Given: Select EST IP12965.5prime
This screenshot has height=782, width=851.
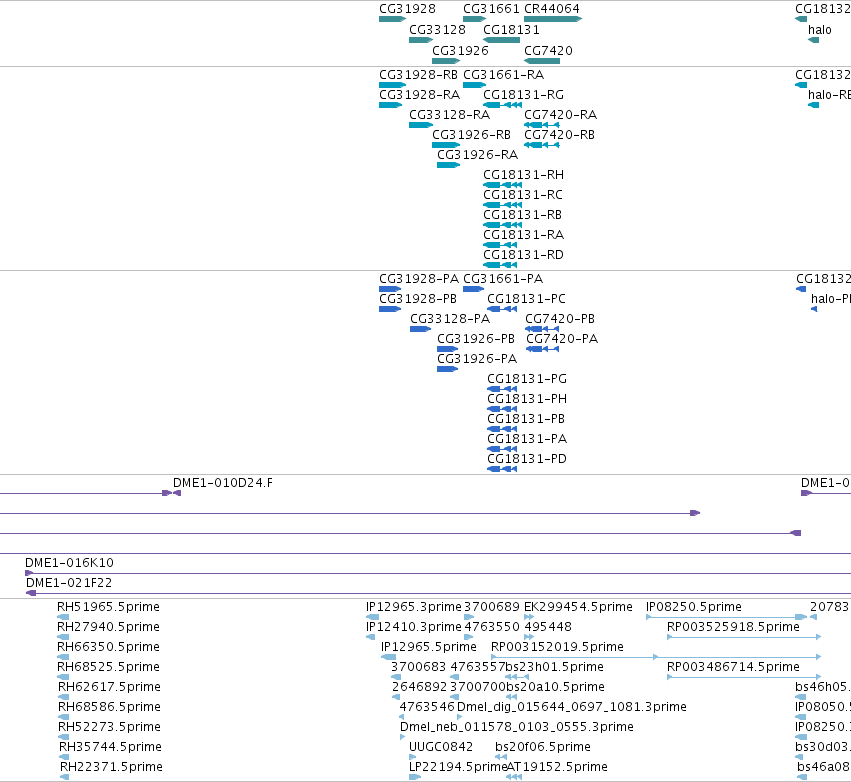Looking at the screenshot, I should [x=388, y=657].
